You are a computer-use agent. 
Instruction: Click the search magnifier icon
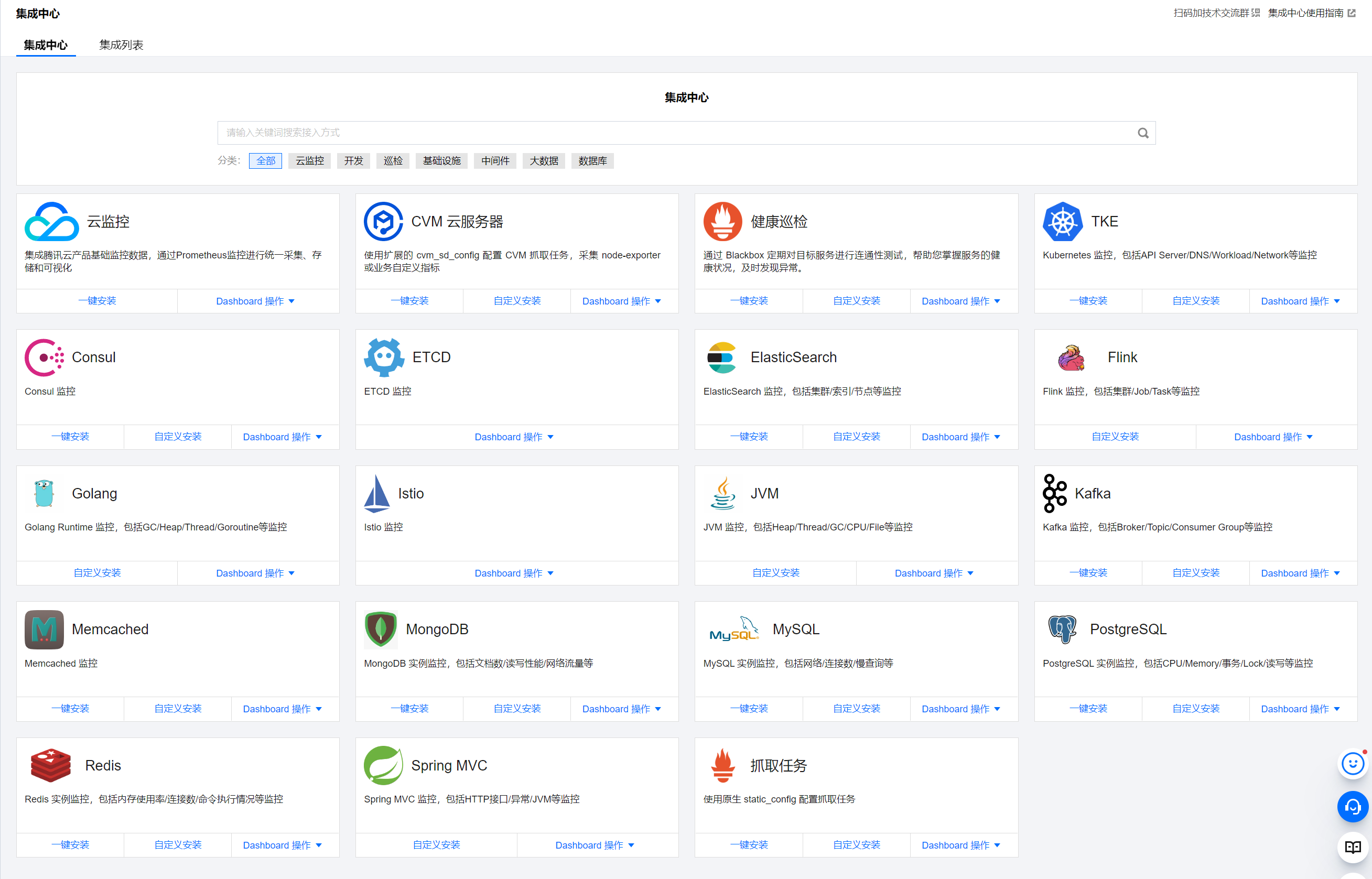coord(1142,133)
